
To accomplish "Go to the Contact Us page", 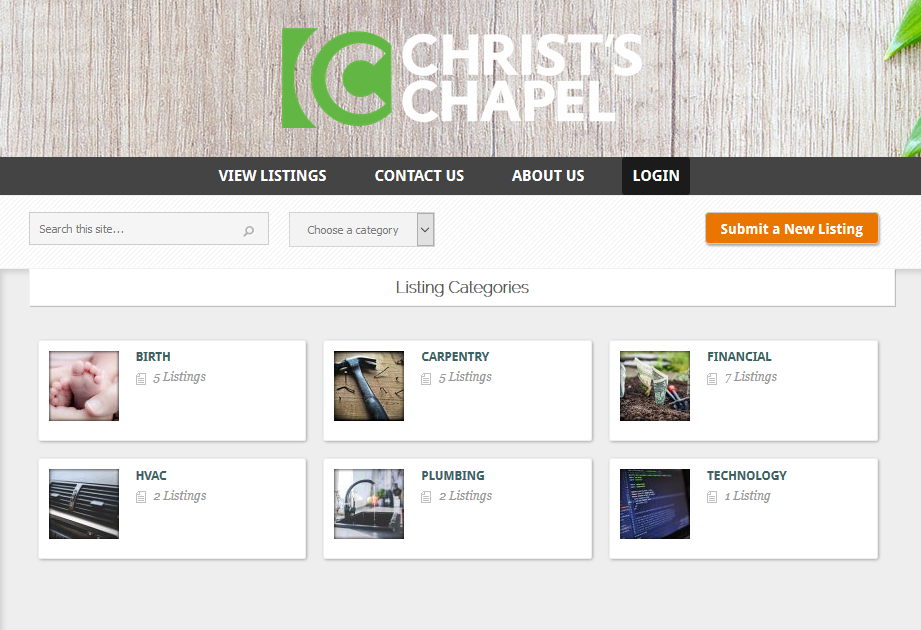I will pos(419,176).
